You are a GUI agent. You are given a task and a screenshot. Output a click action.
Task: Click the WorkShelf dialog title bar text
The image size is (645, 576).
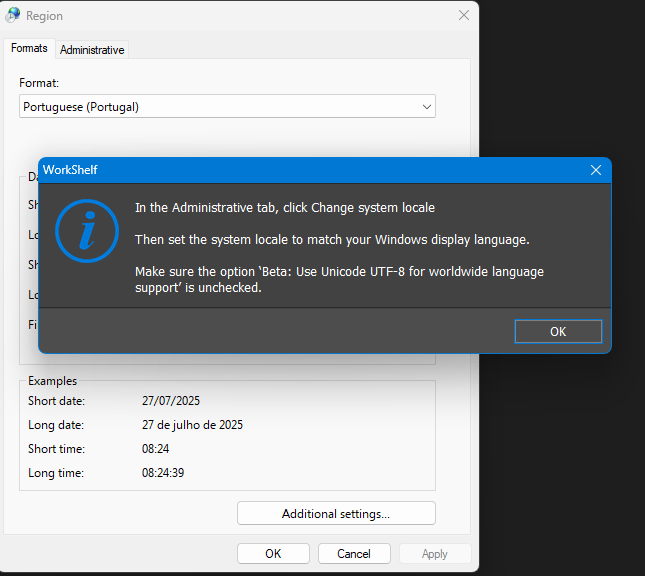tap(70, 170)
